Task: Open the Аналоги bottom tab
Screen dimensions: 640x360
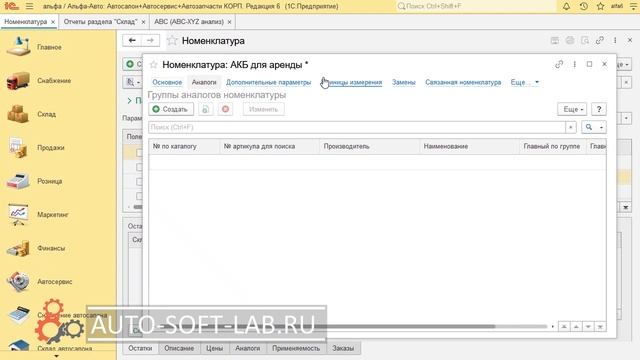Action: pyautogui.click(x=248, y=348)
